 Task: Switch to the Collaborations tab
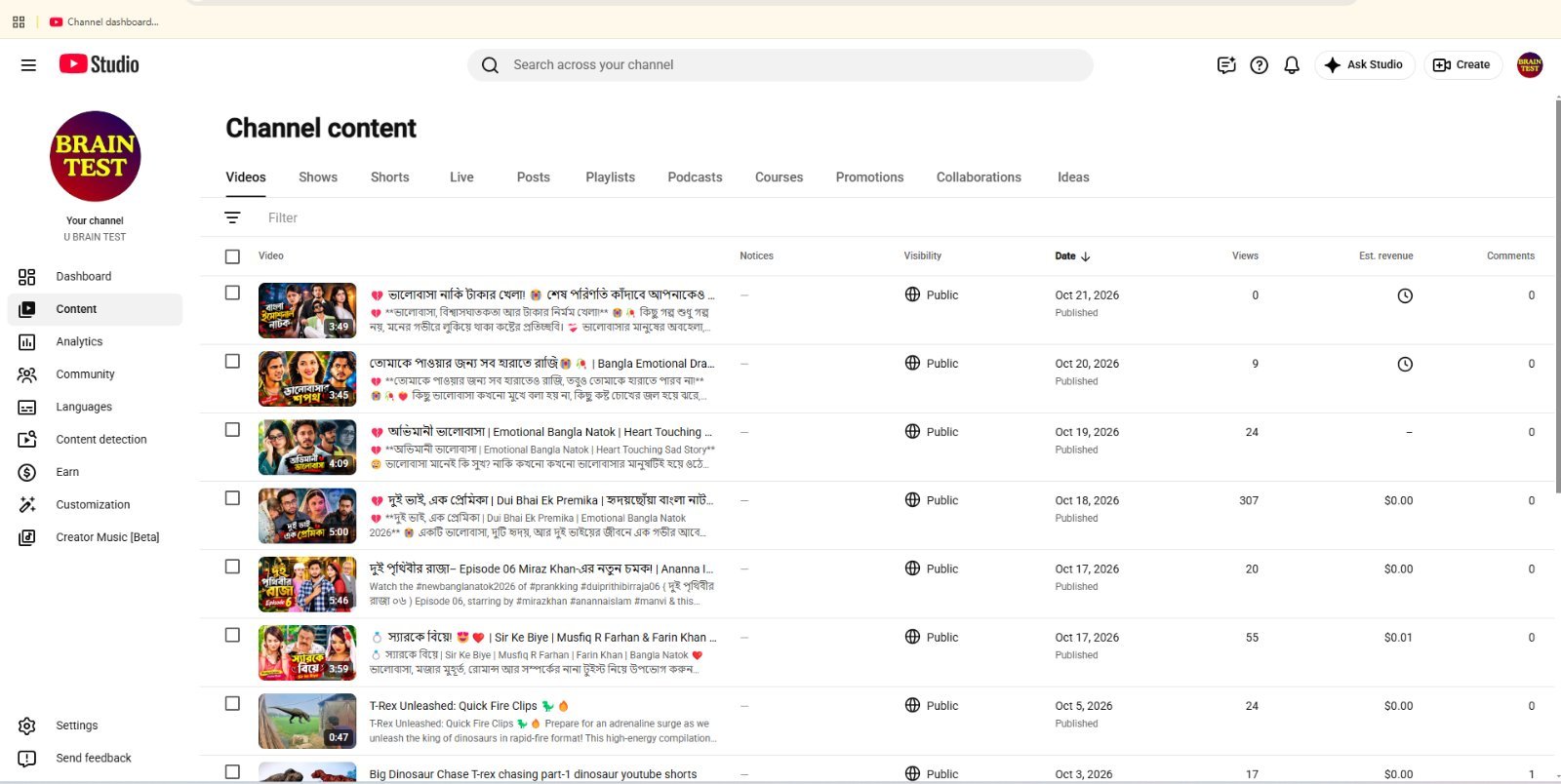coord(979,177)
